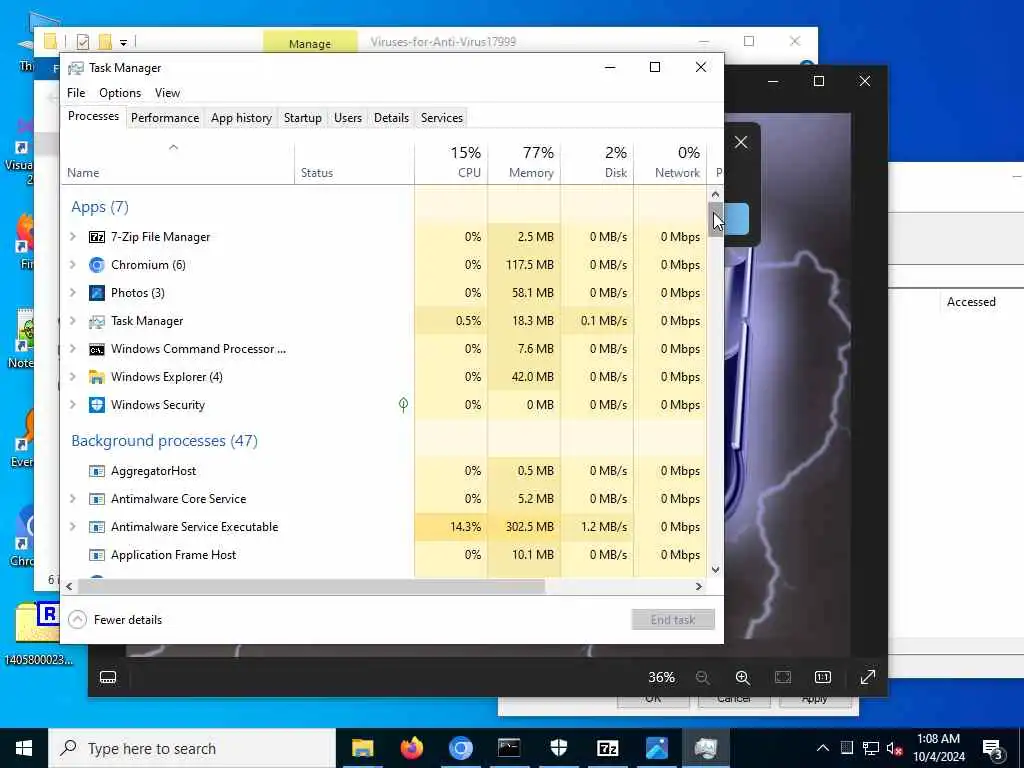Click the Status column header
Screen dimensions: 1024x768
355,162
